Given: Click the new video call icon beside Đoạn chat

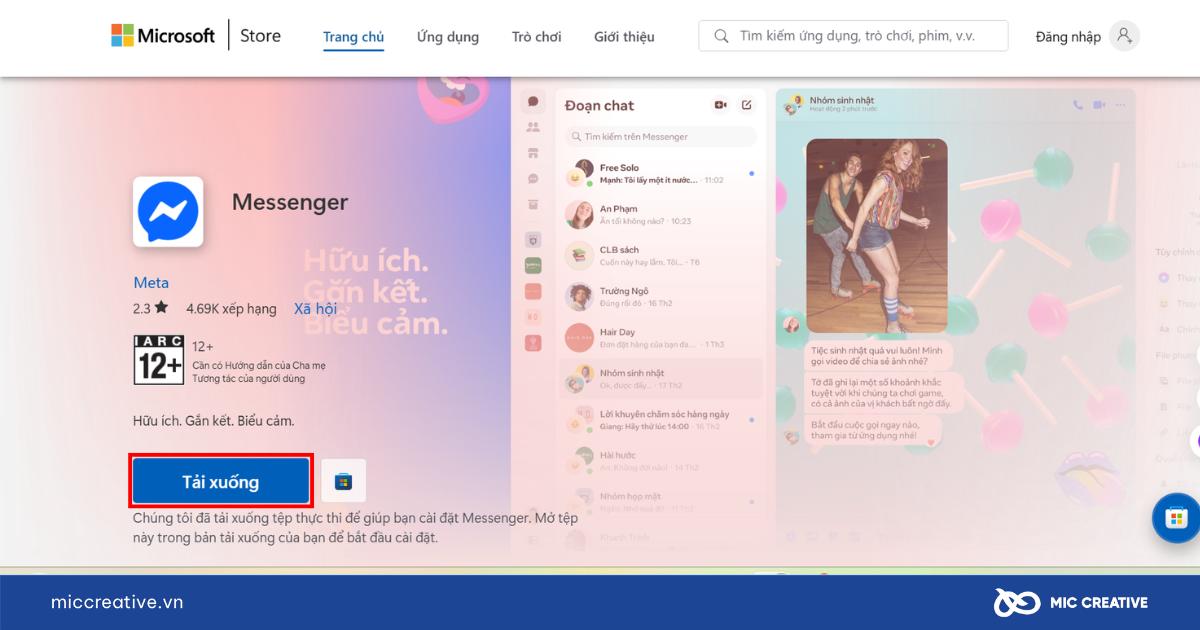Looking at the screenshot, I should coord(720,105).
